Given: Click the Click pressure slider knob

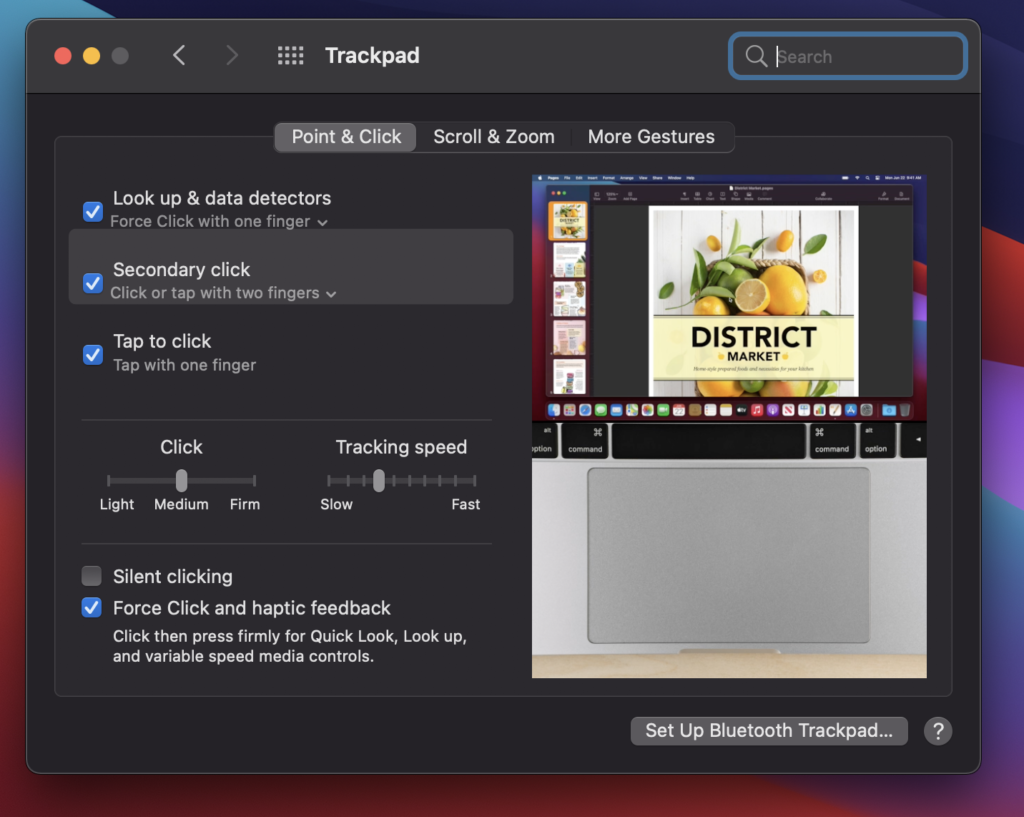Looking at the screenshot, I should coord(182,481).
